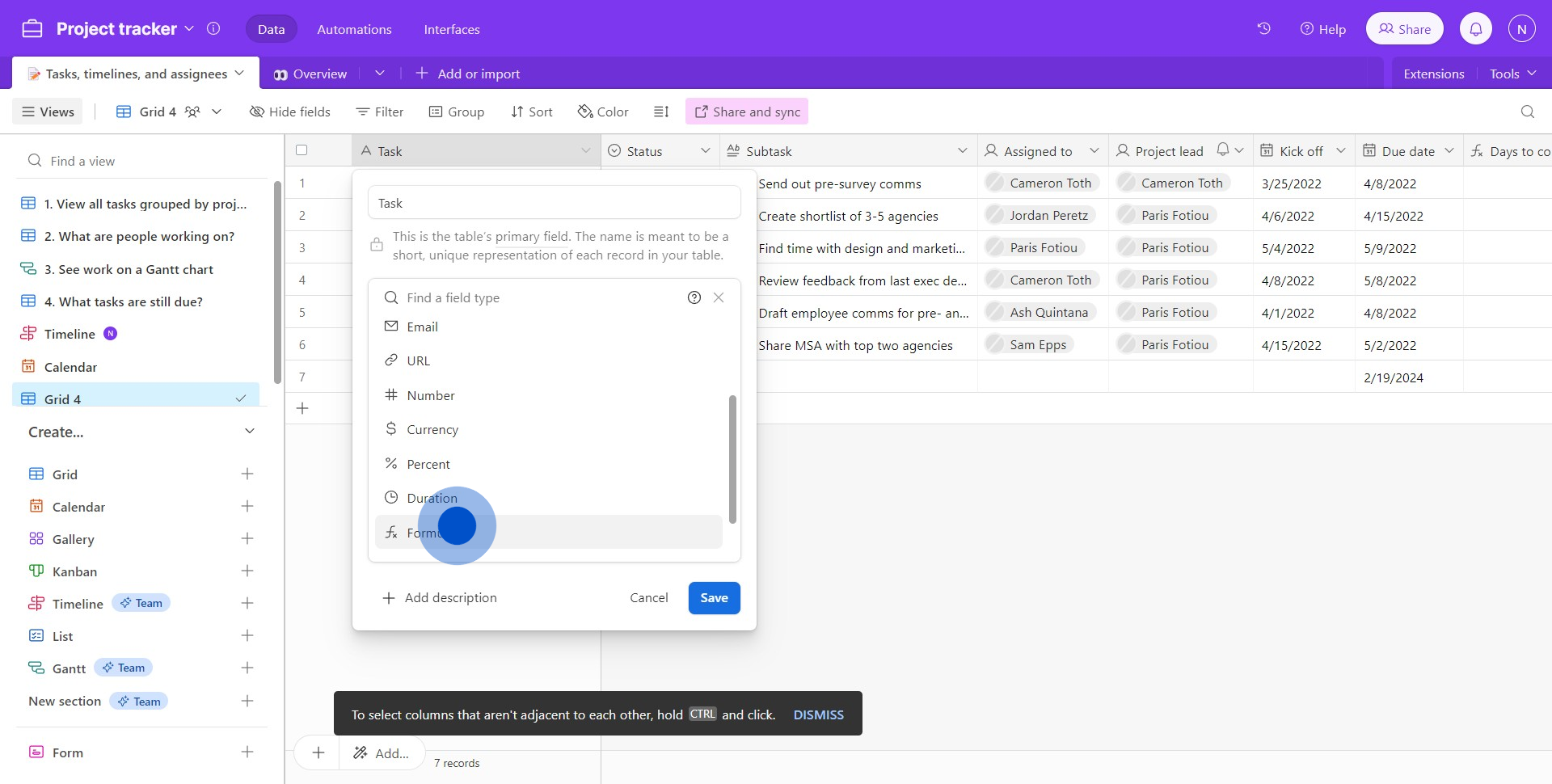Viewport: 1552px width, 784px height.
Task: Select the Currency field type
Action: pyautogui.click(x=432, y=429)
